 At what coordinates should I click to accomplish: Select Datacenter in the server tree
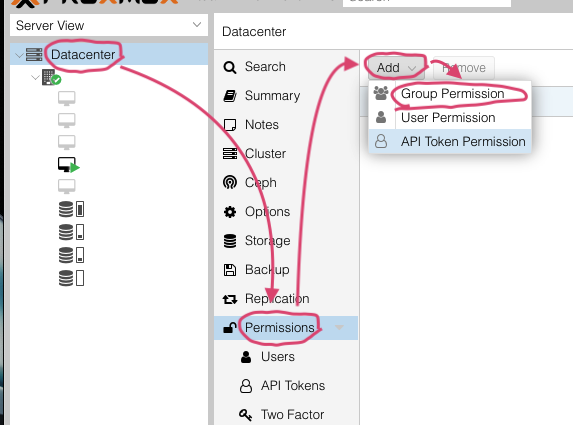83,54
